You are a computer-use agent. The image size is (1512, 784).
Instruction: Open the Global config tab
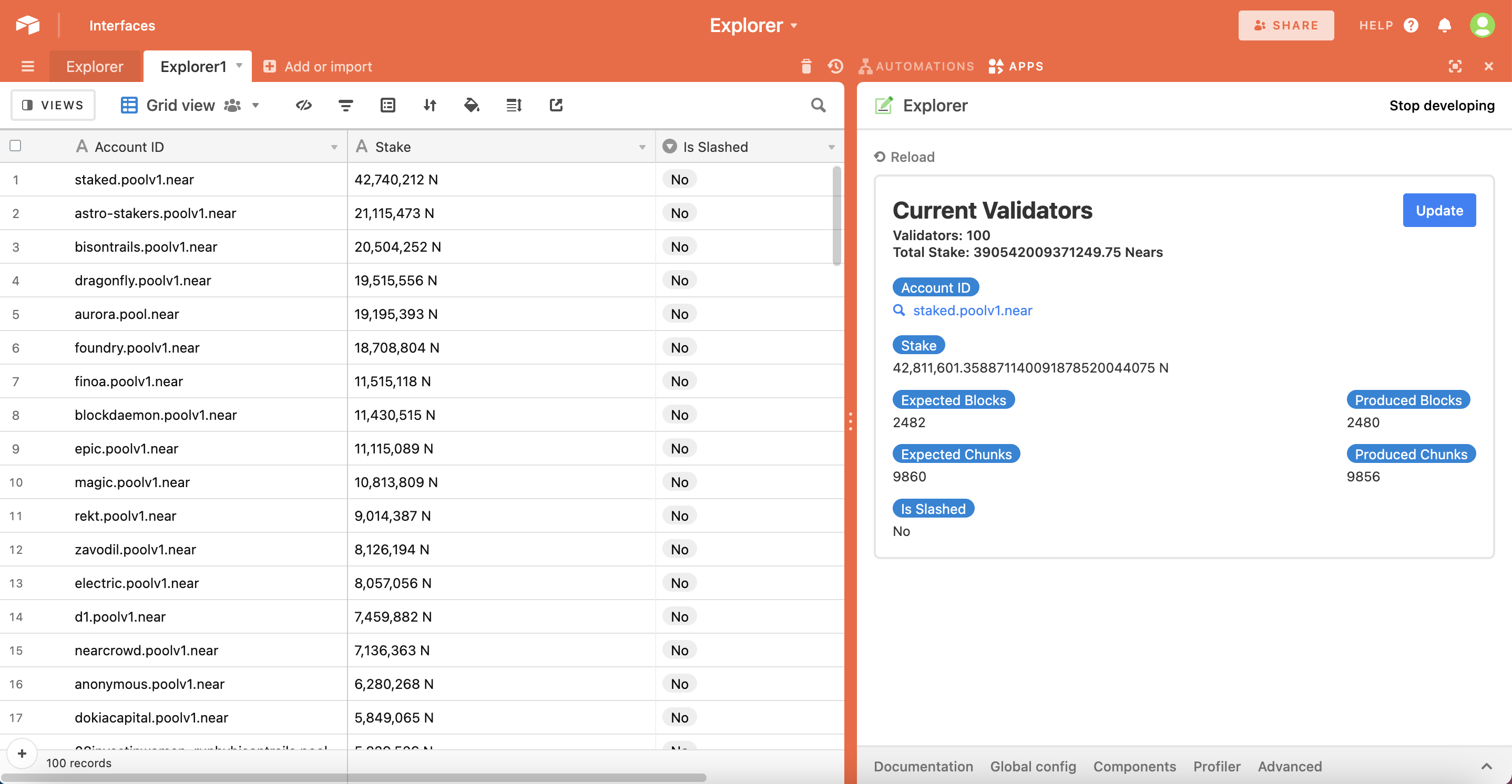coord(1033,766)
